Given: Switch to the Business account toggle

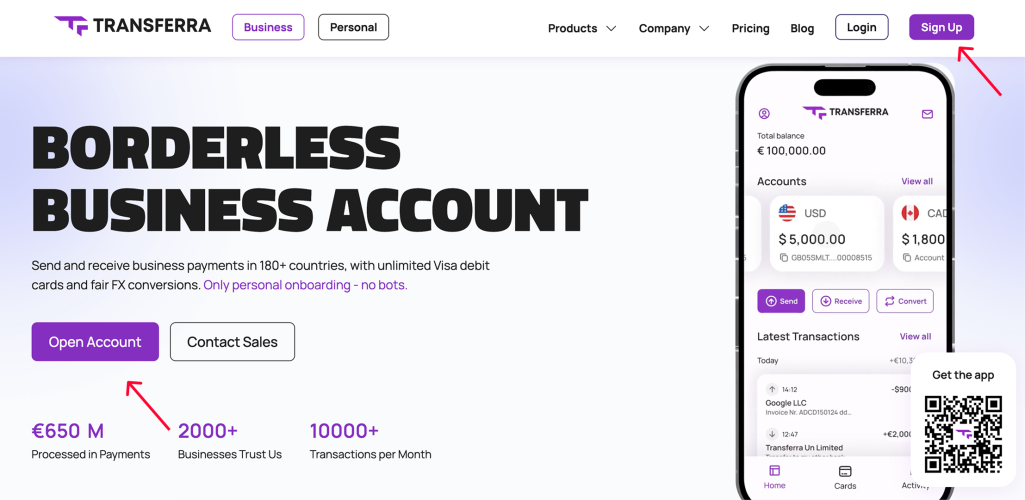Looking at the screenshot, I should (268, 27).
